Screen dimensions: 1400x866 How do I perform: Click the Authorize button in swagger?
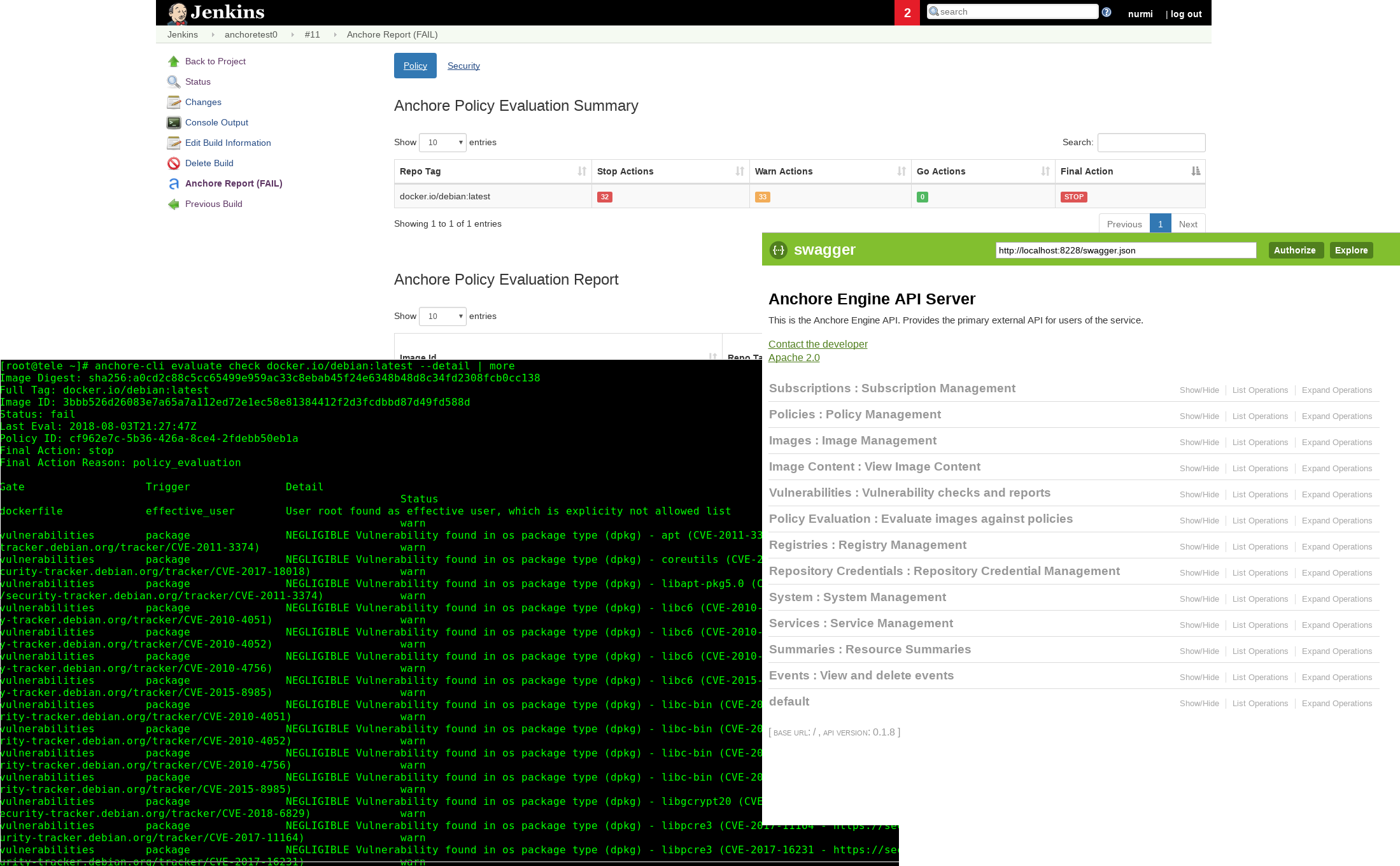[1296, 250]
